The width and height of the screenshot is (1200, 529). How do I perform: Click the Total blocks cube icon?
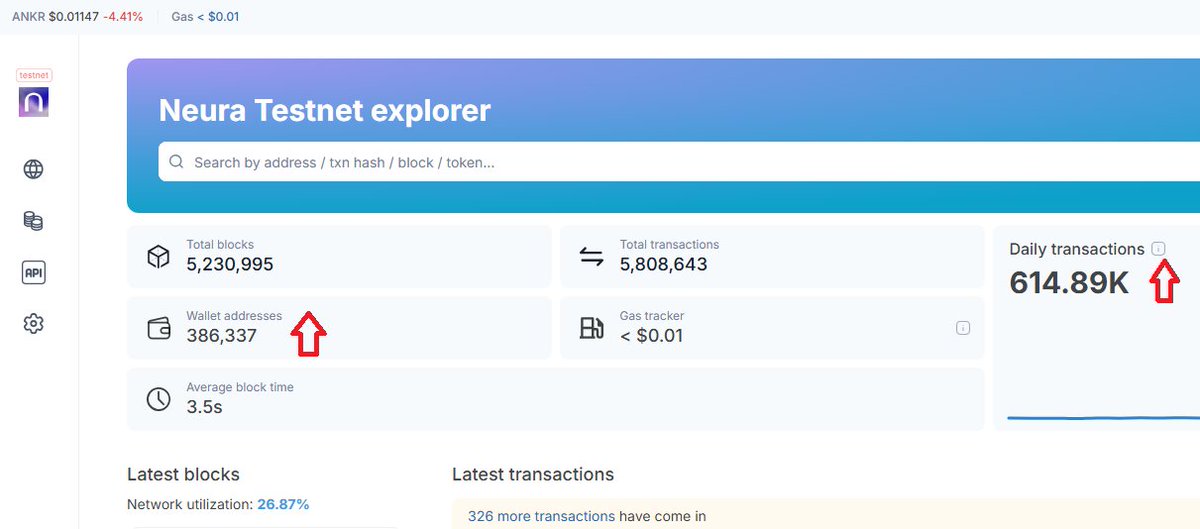[x=158, y=257]
